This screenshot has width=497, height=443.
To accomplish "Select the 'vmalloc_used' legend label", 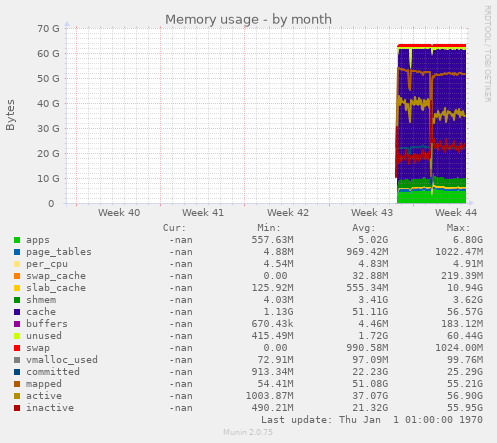I will click(x=62, y=360).
